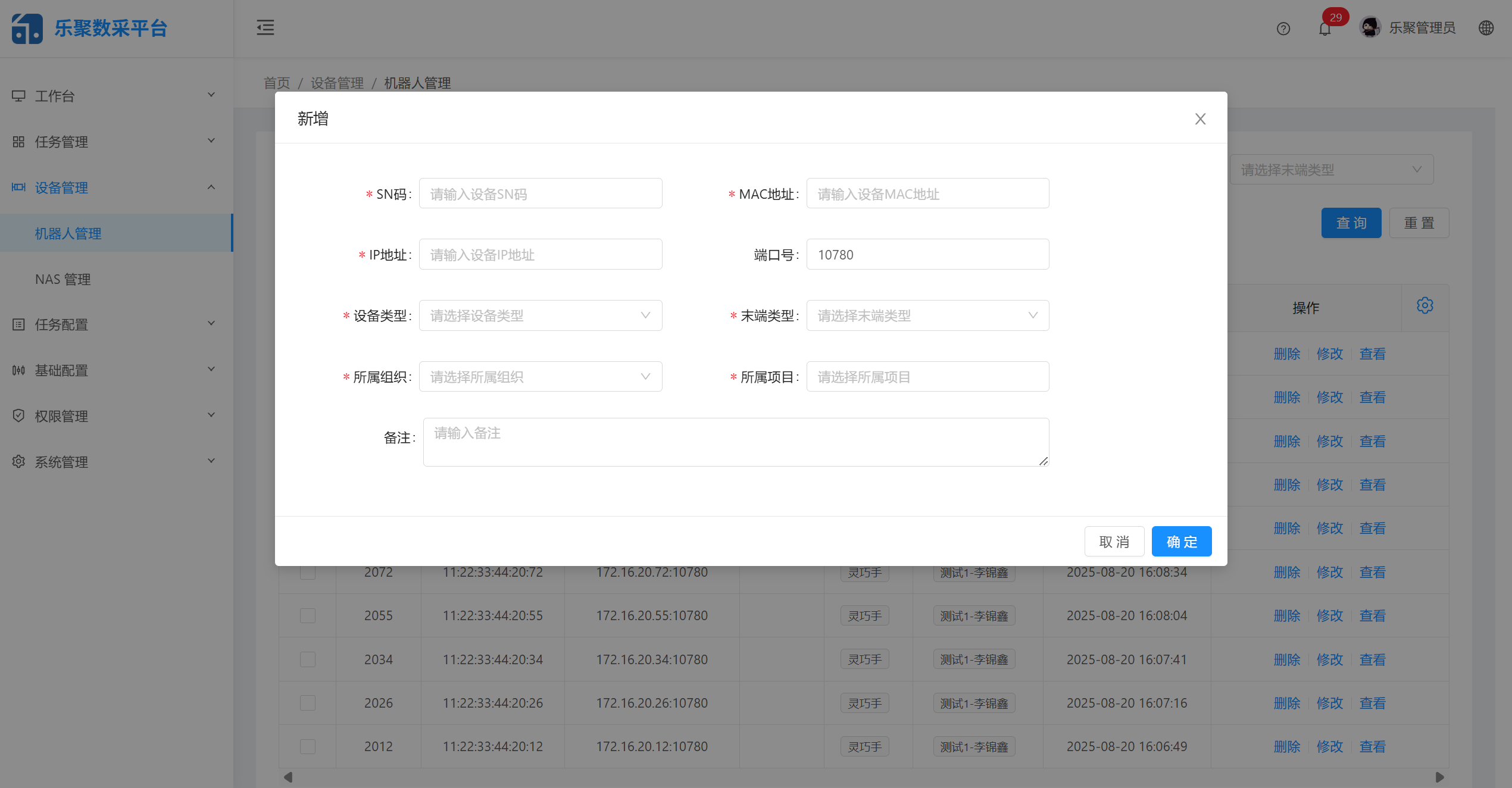
Task: Check the checkbox for row 2055
Action: [308, 615]
